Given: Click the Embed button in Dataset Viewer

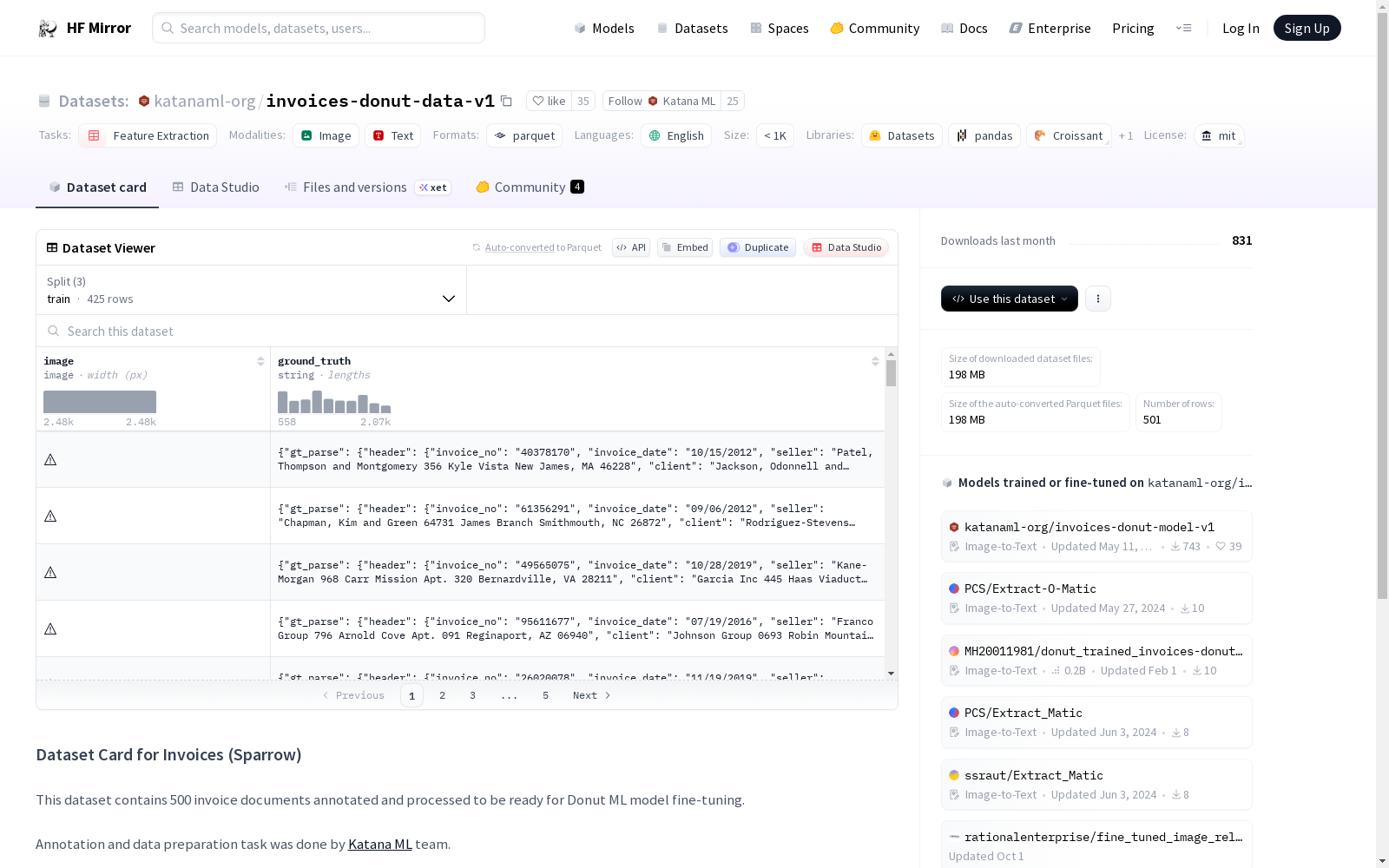Looking at the screenshot, I should click(685, 247).
